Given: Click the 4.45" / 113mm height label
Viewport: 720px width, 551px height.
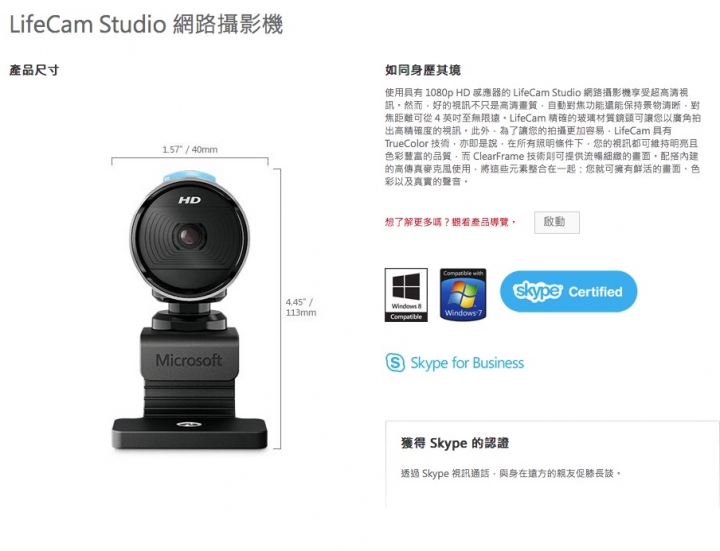Looking at the screenshot, I should coord(301,307).
